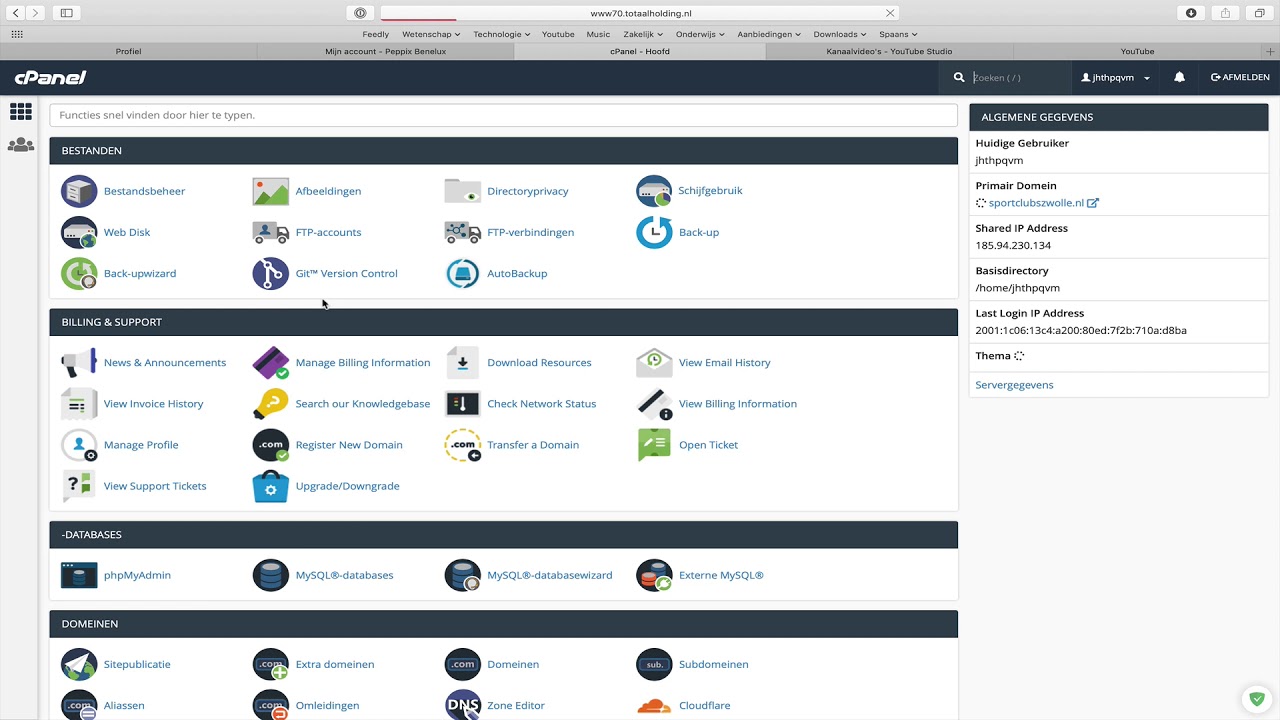Expand Onderwijs bookmarks folder
The image size is (1280, 720).
click(701, 34)
